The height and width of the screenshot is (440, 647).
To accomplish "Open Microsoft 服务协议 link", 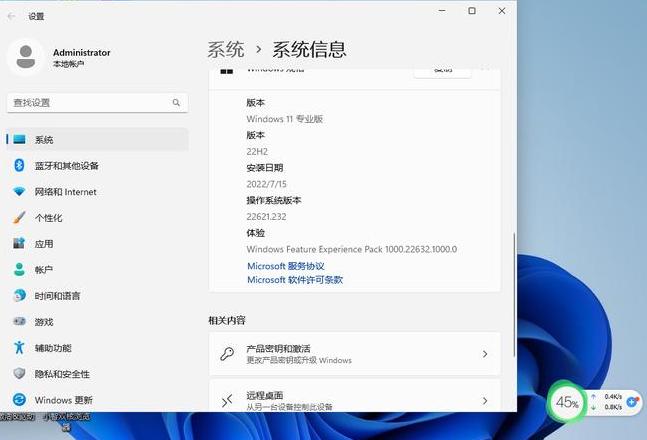I will [286, 266].
